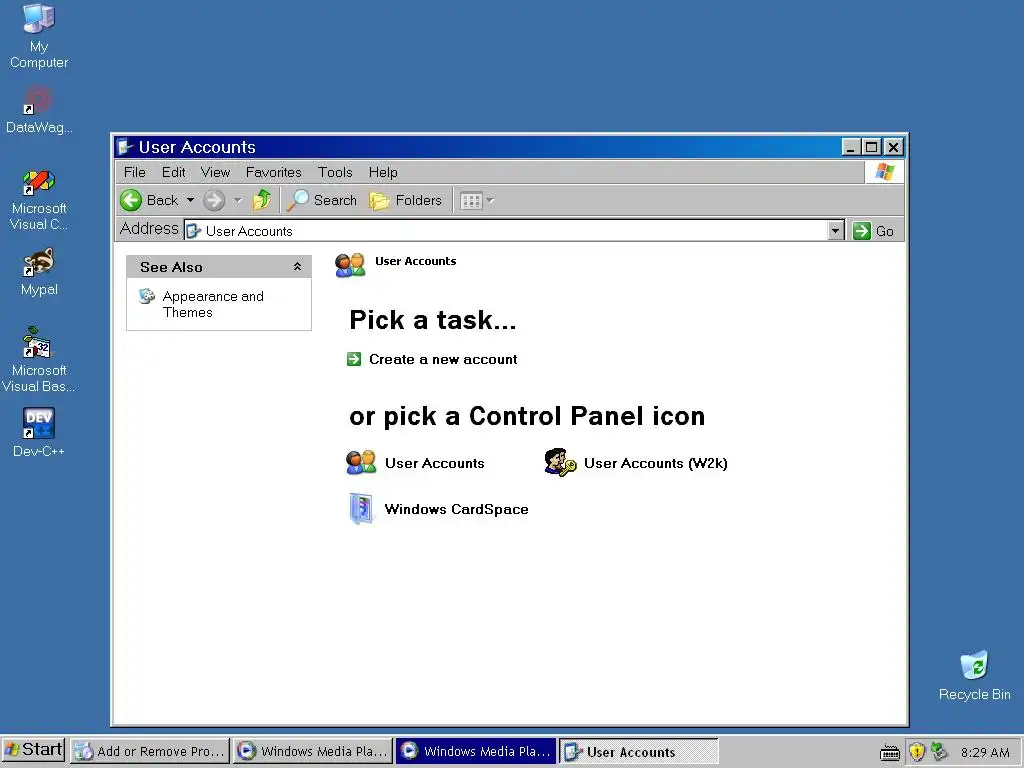Open the View menu
The height and width of the screenshot is (768, 1024).
point(215,172)
